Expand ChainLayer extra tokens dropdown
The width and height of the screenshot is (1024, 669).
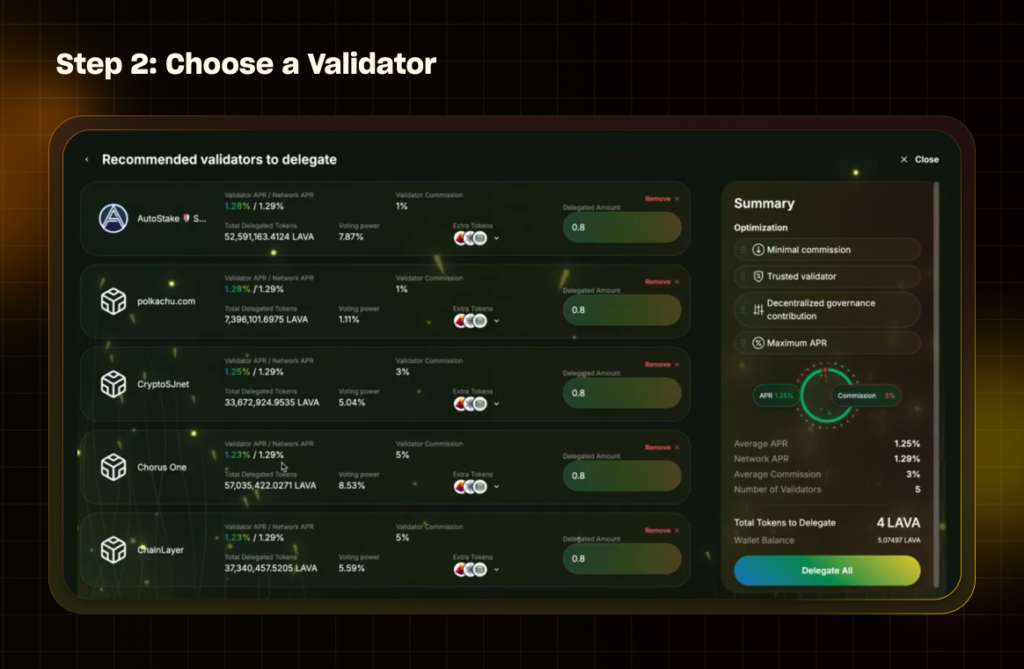pos(496,570)
